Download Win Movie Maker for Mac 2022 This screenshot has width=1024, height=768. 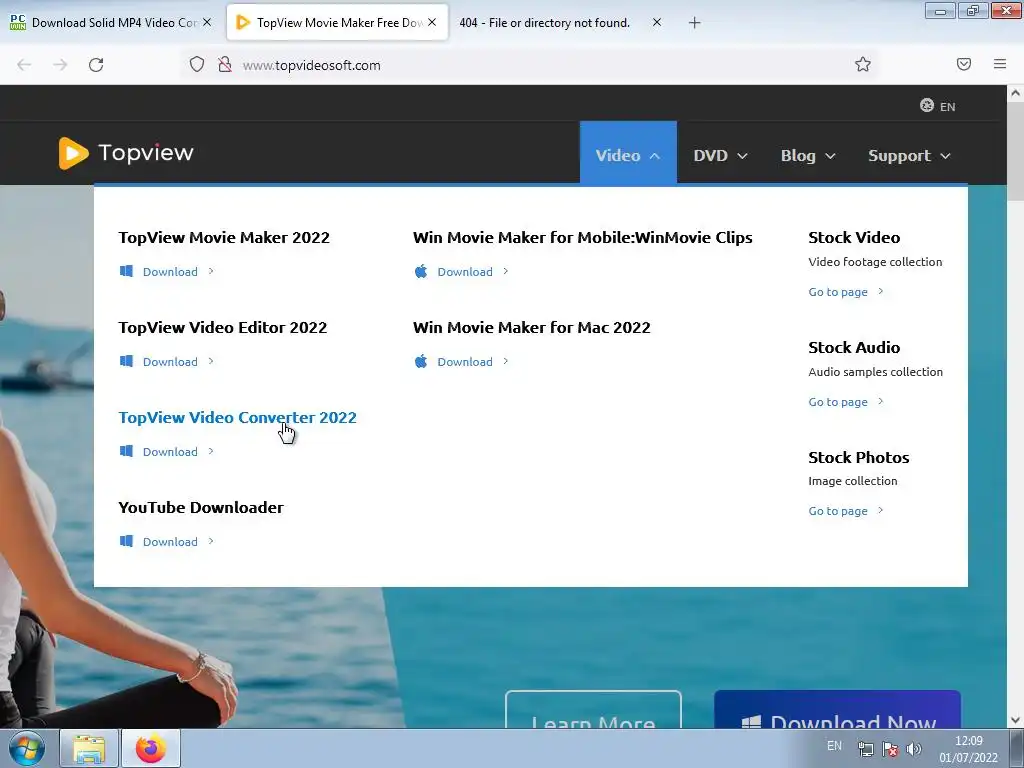click(x=465, y=362)
